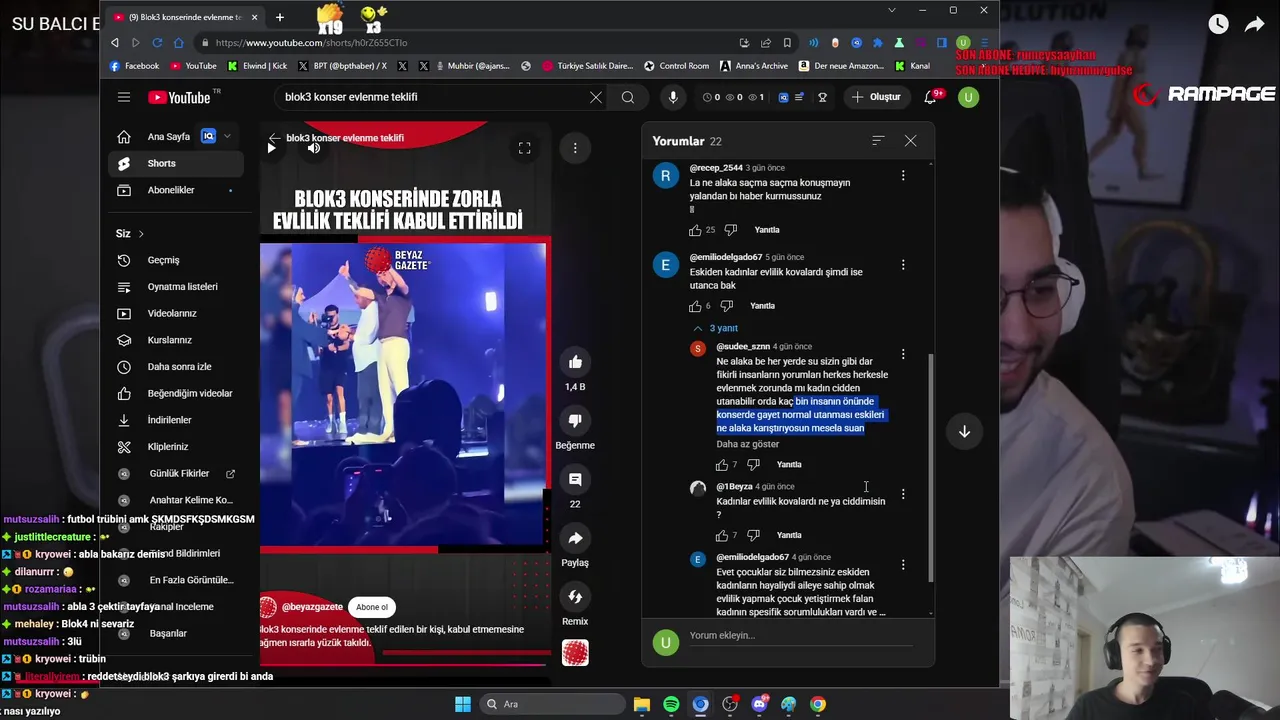Open the account avatar menu

pyautogui.click(x=968, y=97)
